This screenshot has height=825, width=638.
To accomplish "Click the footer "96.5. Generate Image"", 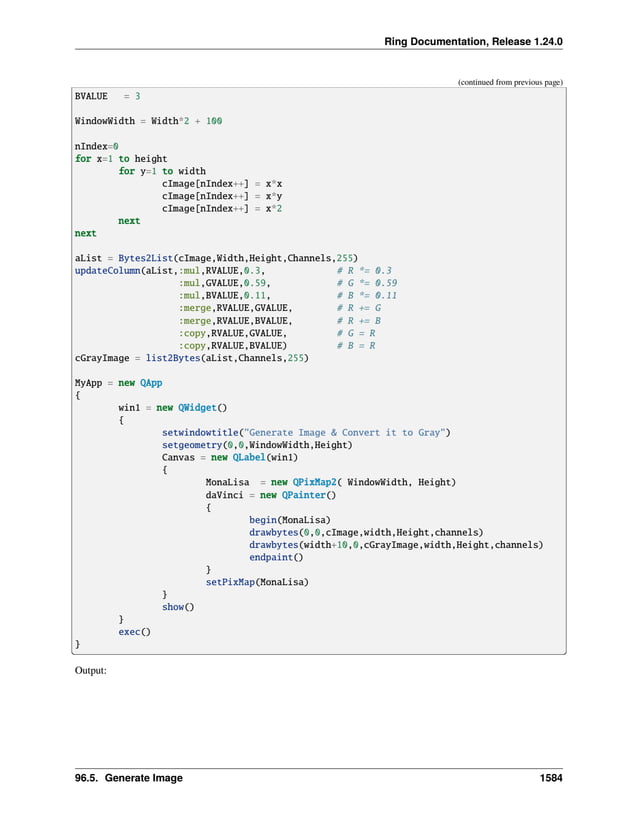I will pyautogui.click(x=129, y=778).
